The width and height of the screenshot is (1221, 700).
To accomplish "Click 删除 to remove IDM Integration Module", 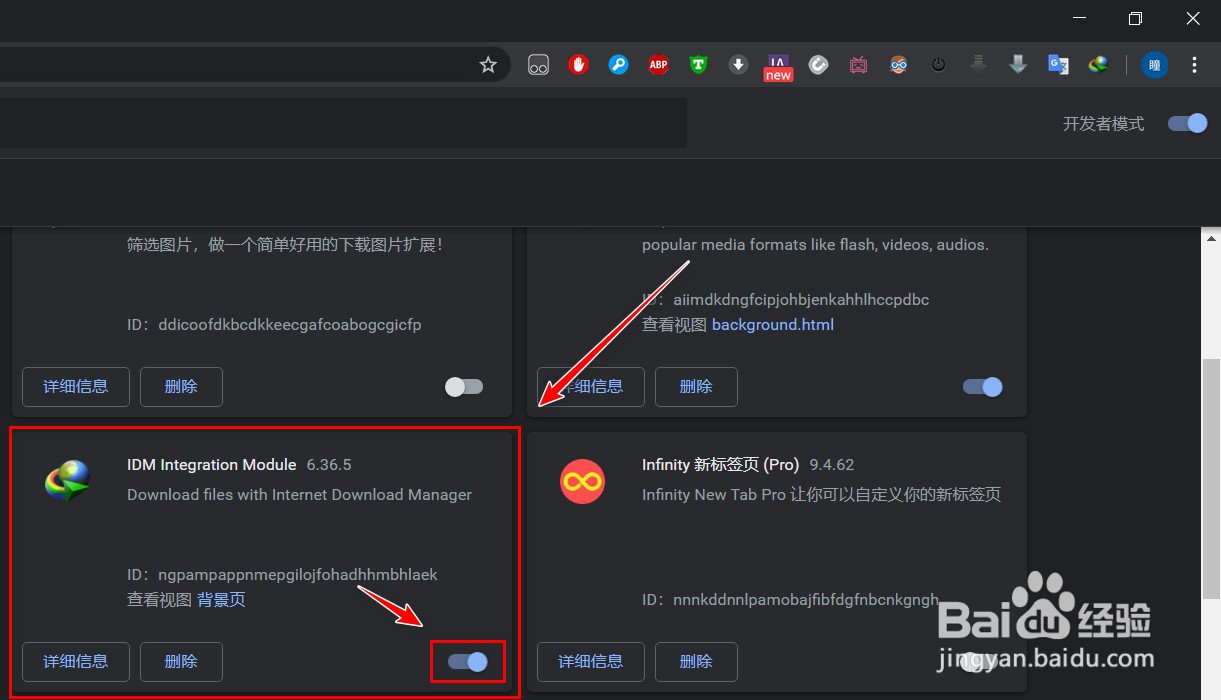I will click(x=181, y=661).
